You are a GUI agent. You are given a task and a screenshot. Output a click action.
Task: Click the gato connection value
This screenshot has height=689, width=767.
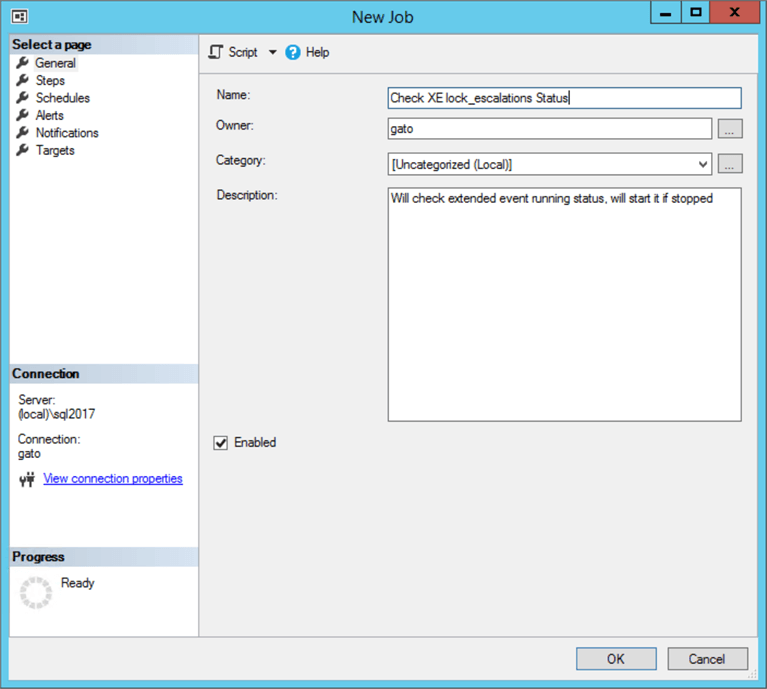pyautogui.click(x=29, y=454)
